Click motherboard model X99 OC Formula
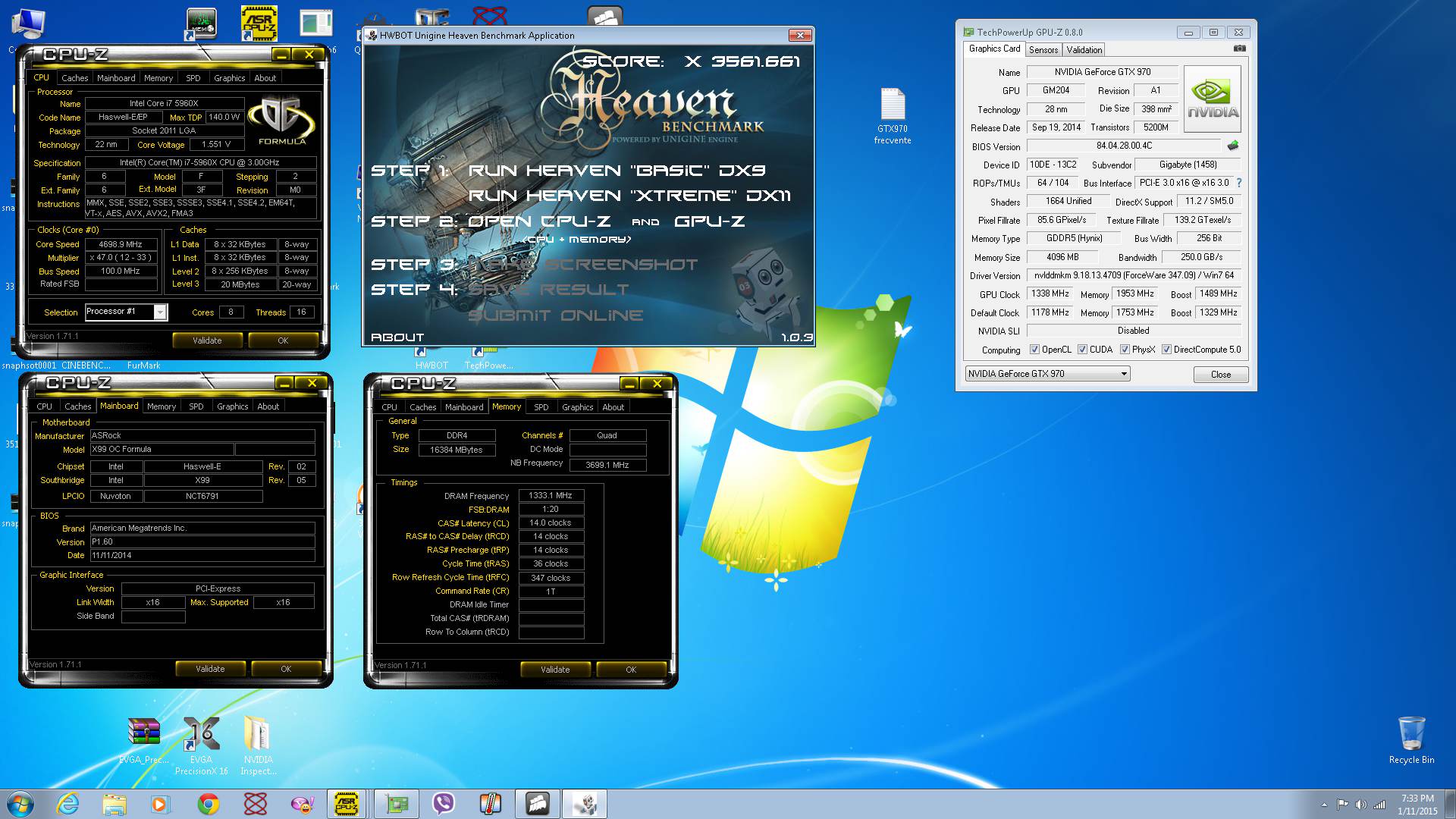This screenshot has width=1456, height=819. (162, 449)
